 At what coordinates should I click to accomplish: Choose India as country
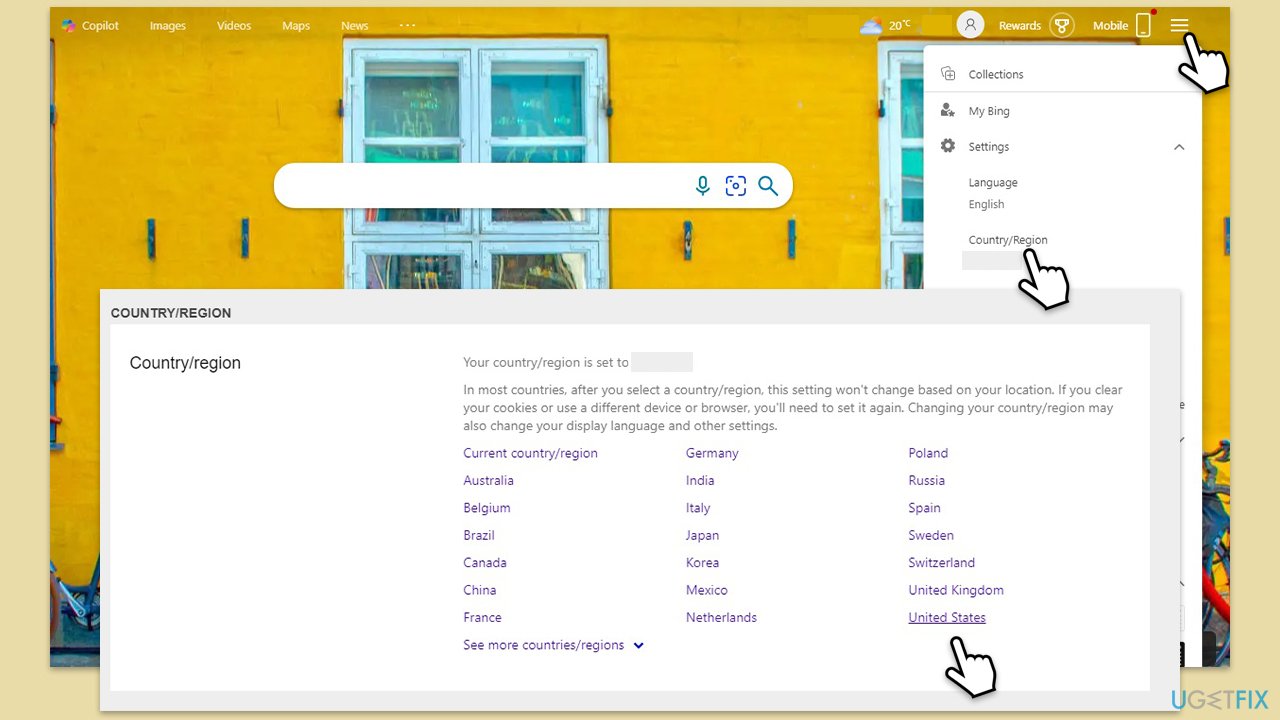(x=700, y=480)
